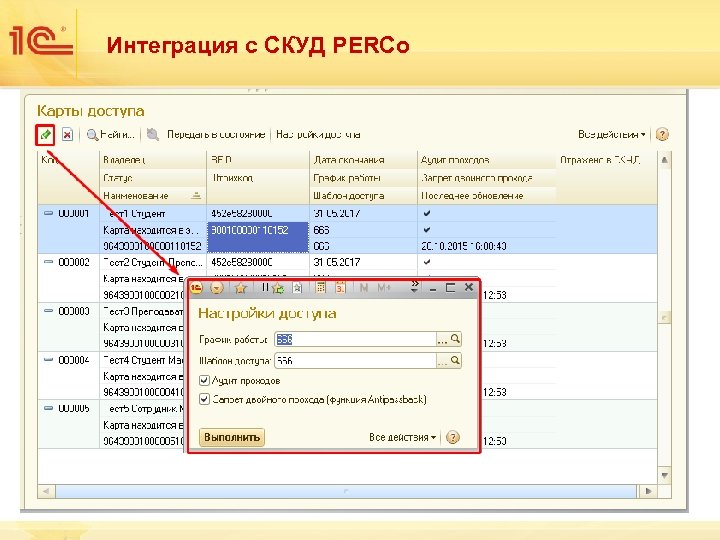720x540 pixels.
Task: Open Настройки доступа from list toolbar
Action: pyautogui.click(x=318, y=135)
